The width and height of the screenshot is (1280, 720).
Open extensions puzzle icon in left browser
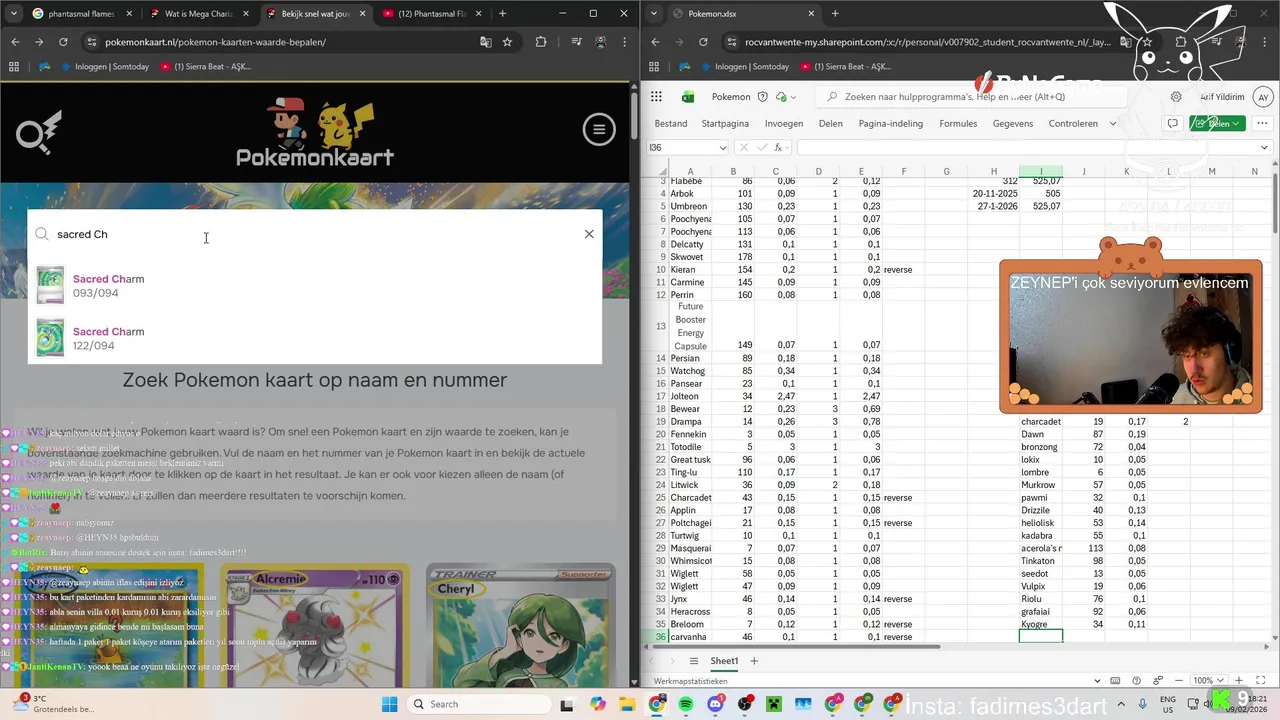tap(541, 42)
